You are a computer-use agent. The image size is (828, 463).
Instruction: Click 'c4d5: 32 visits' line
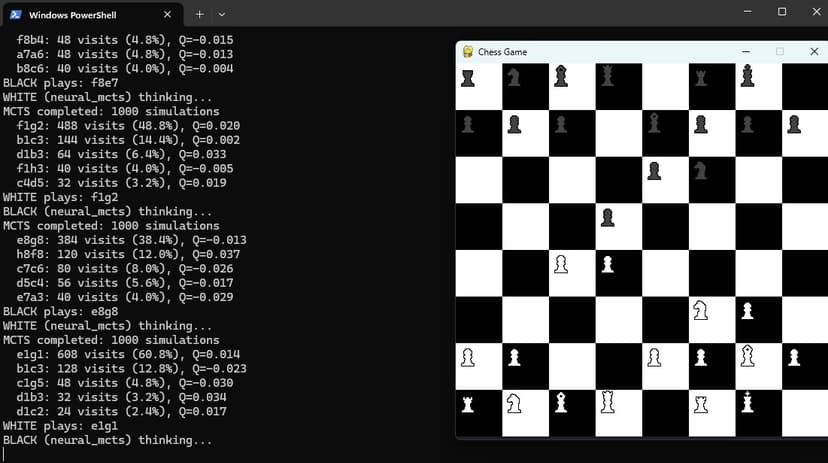click(121, 183)
